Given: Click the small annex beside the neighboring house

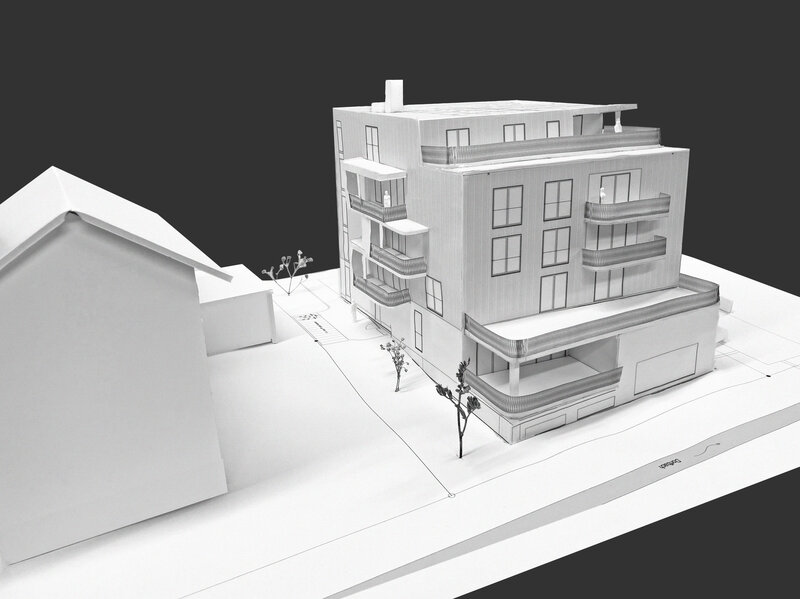Looking at the screenshot, I should pyautogui.click(x=238, y=311).
